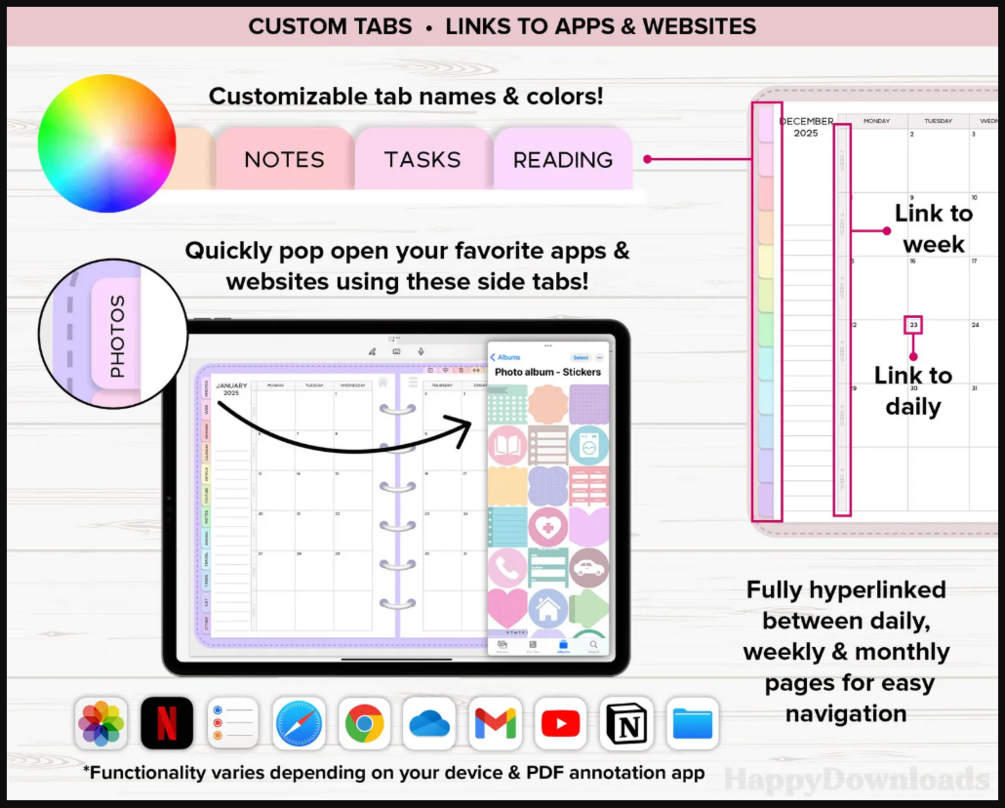Tap the keyboard icon in tablet toolbar
Viewport: 1005px width, 808px height.
point(397,351)
